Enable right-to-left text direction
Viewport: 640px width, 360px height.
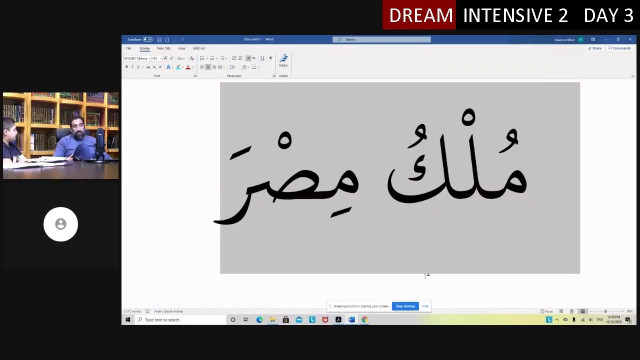point(254,58)
